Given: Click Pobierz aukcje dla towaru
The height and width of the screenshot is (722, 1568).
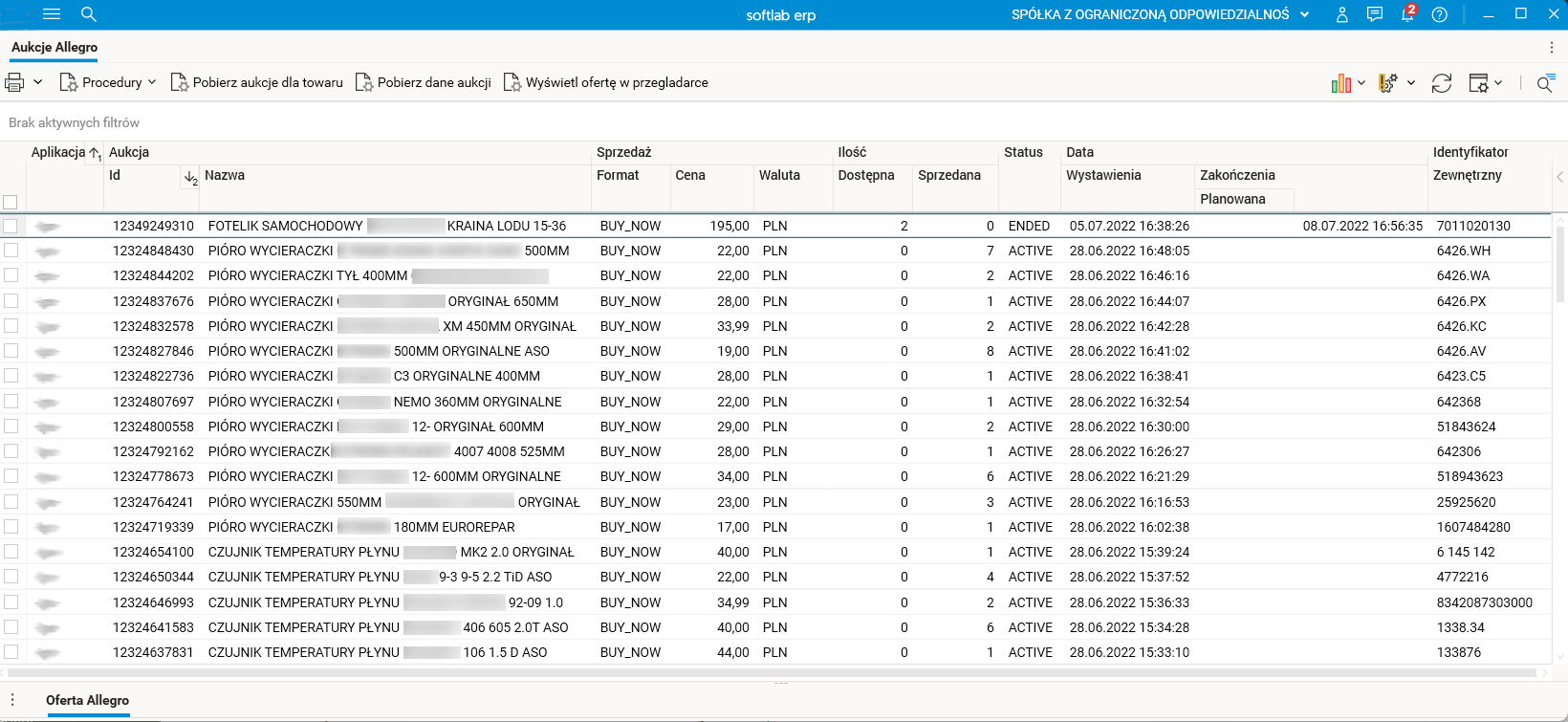Looking at the screenshot, I should 256,82.
